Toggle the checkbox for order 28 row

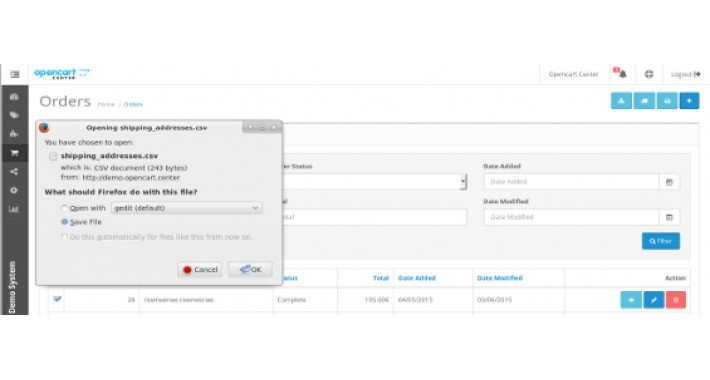57,299
